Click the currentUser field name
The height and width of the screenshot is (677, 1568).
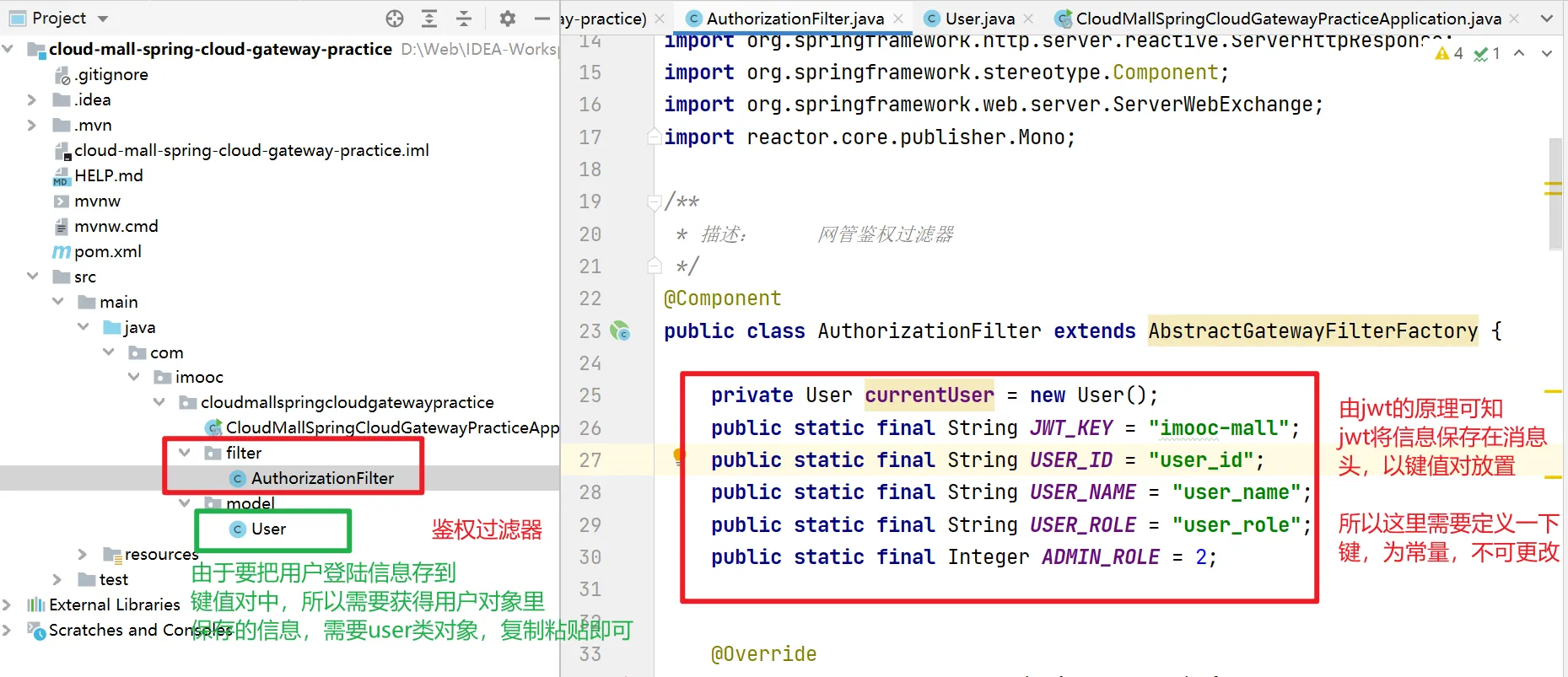click(929, 395)
